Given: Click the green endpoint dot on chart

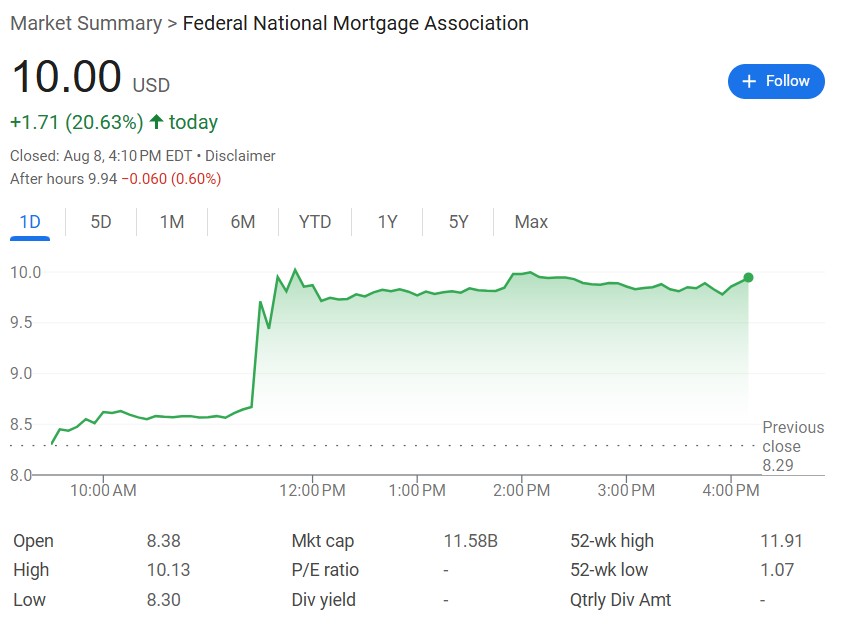Looking at the screenshot, I should [x=749, y=277].
